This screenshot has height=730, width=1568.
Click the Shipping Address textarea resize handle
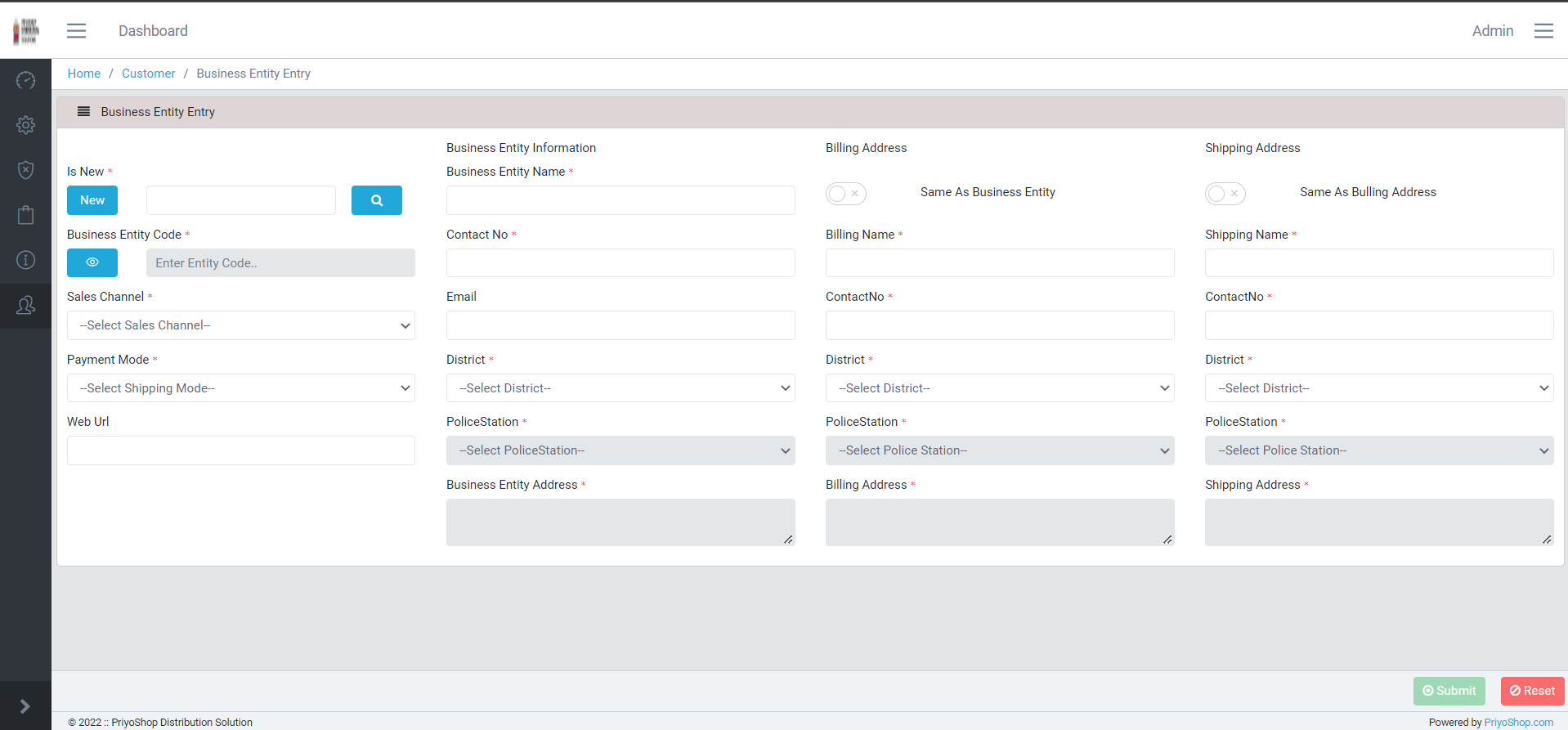[x=1547, y=540]
